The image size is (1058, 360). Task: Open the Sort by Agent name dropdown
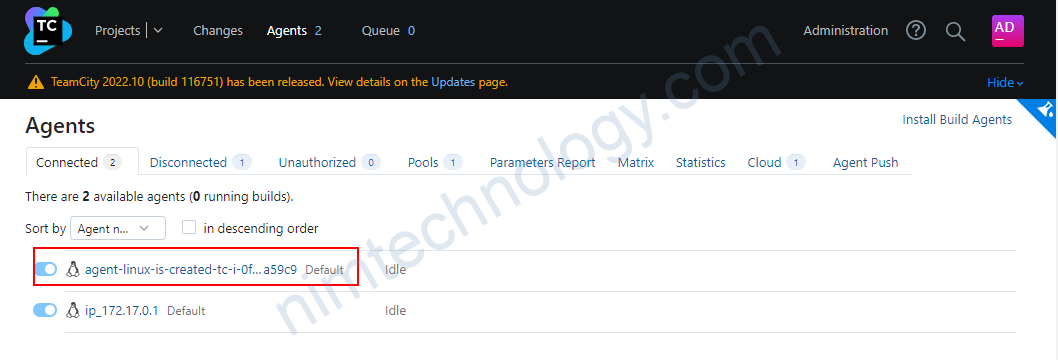[x=118, y=228]
